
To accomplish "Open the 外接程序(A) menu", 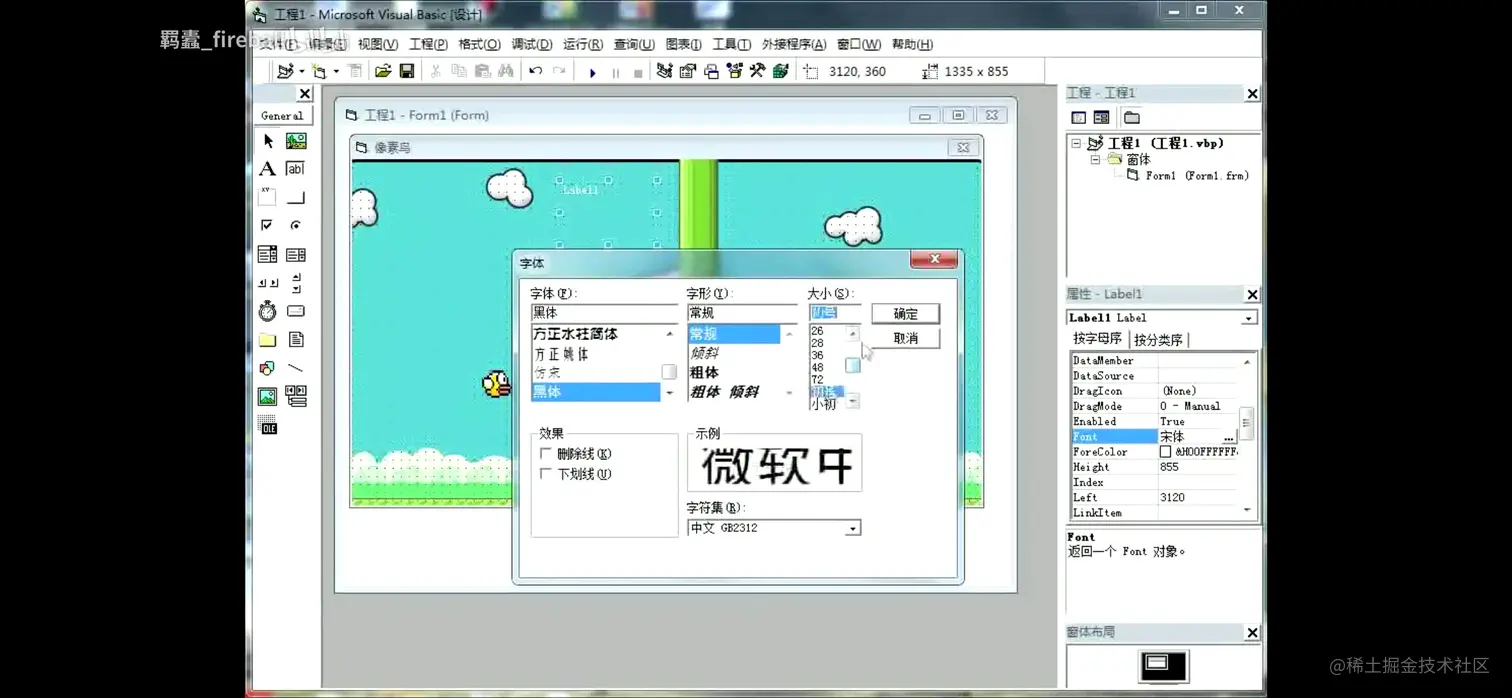I will pos(794,44).
